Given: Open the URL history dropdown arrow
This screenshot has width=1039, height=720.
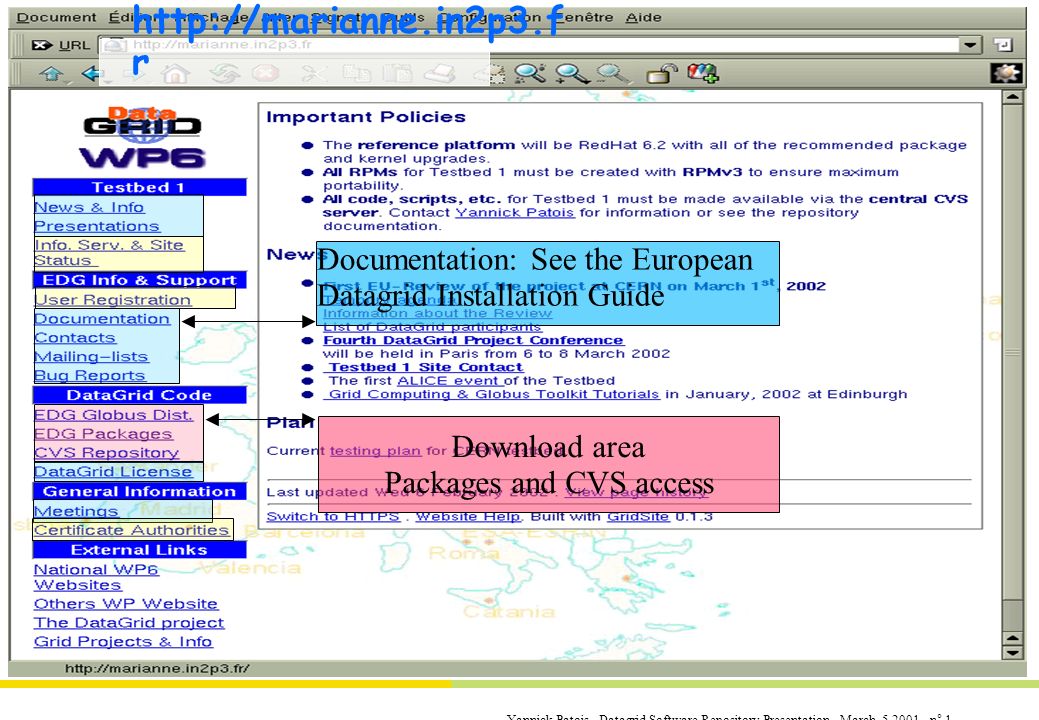Looking at the screenshot, I should [969, 45].
